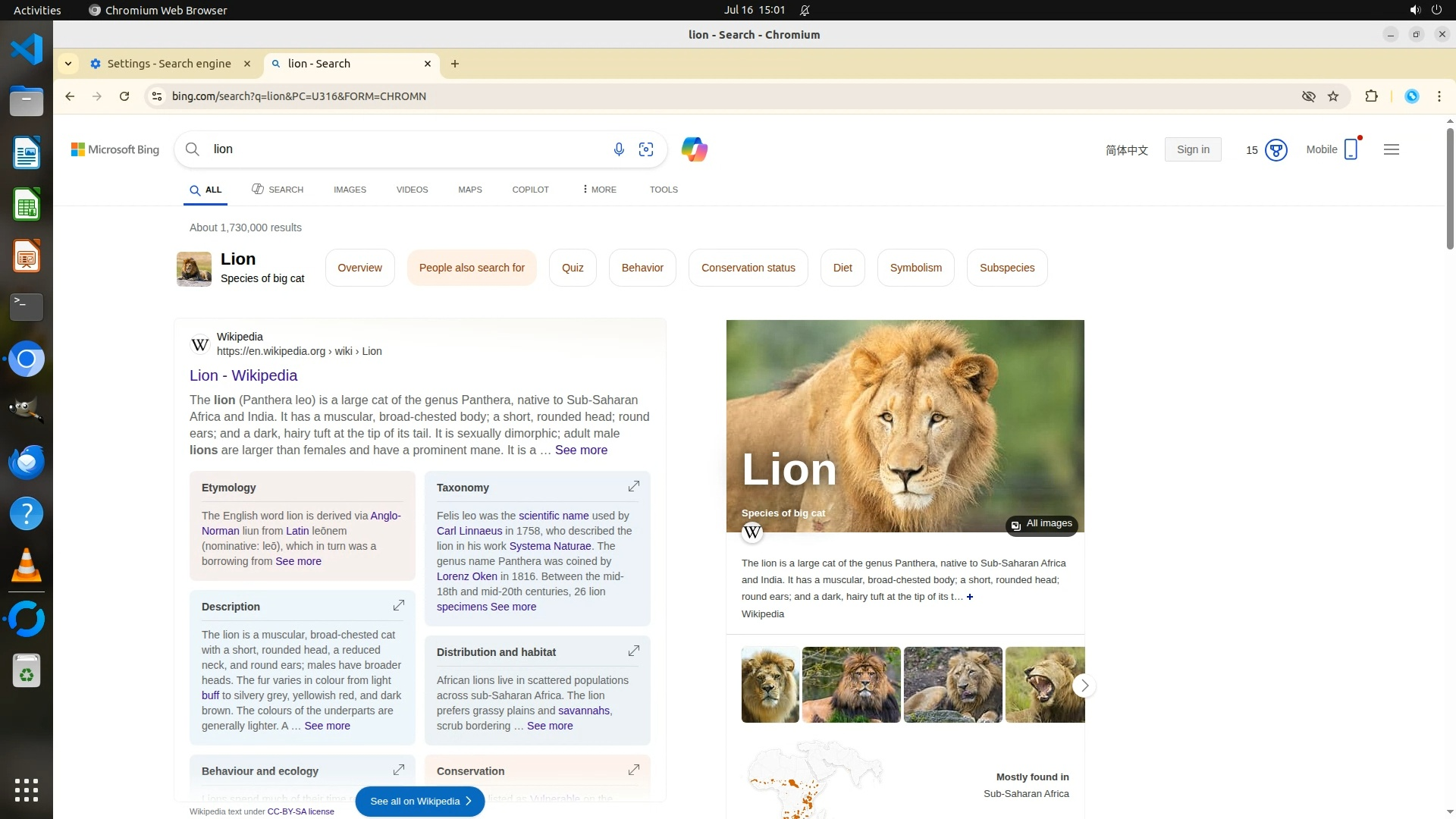Open visual search camera icon
The image size is (1456, 819).
coord(646,149)
